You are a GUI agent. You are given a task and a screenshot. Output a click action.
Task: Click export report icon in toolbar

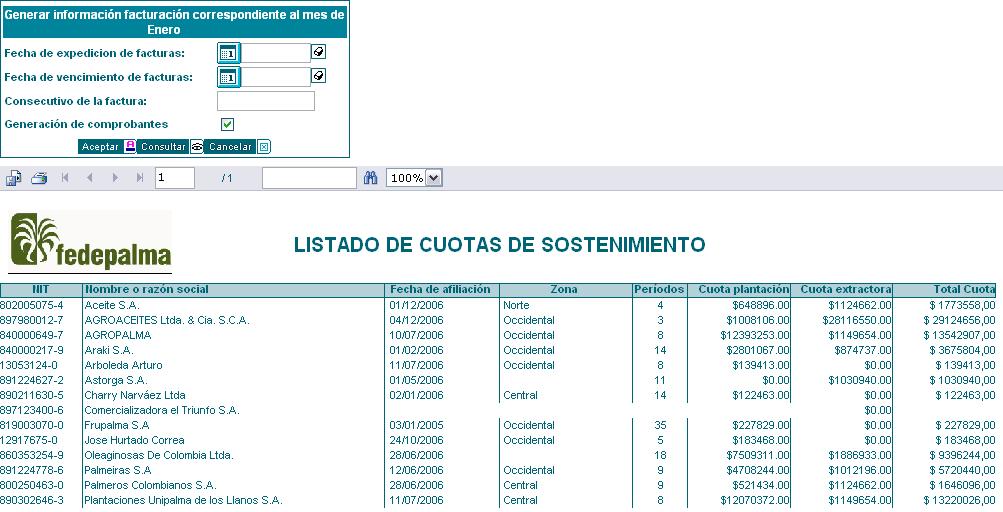click(13, 178)
